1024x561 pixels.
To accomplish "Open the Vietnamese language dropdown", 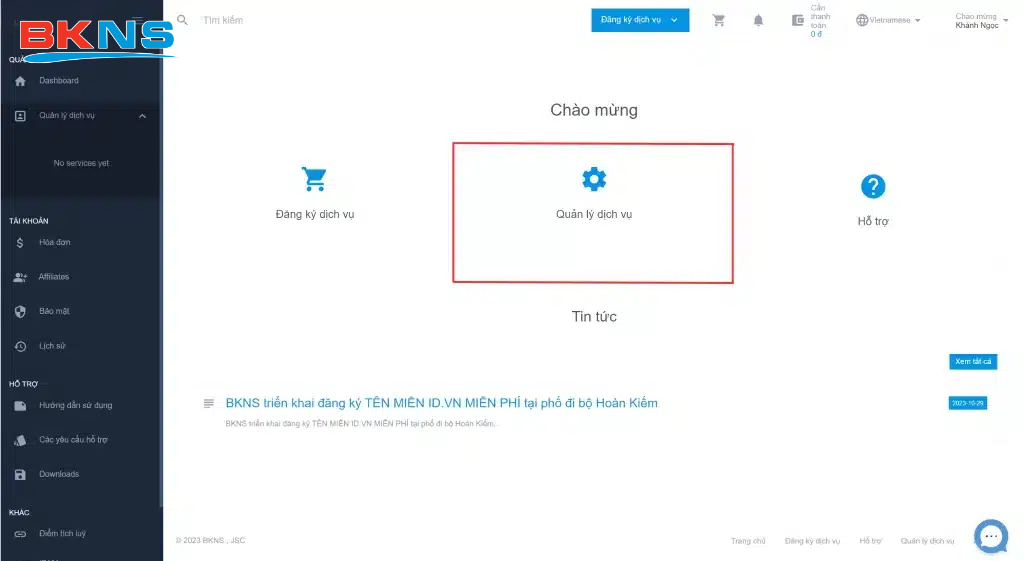I will coord(888,20).
